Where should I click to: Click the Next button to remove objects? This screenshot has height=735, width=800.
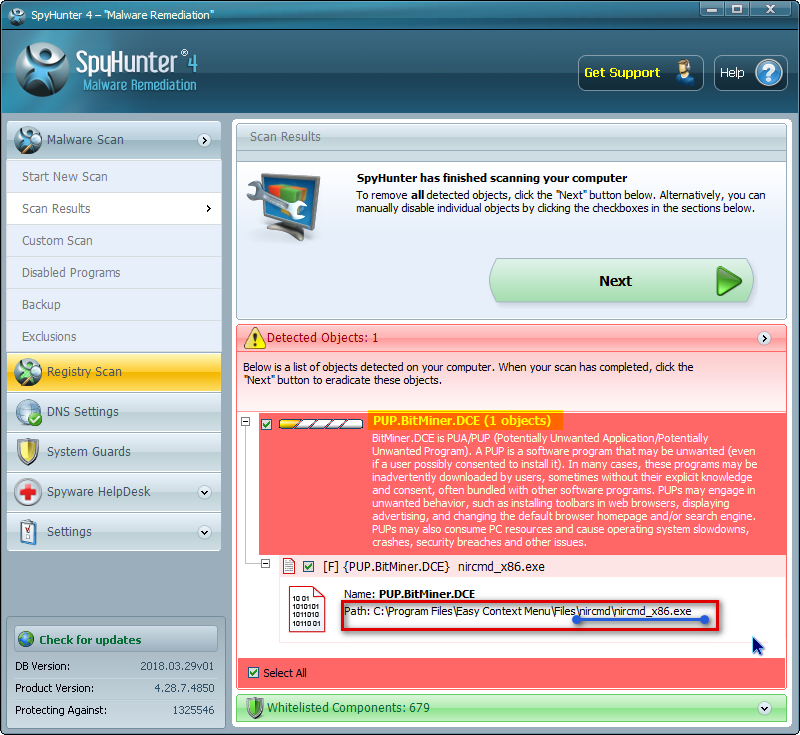621,281
